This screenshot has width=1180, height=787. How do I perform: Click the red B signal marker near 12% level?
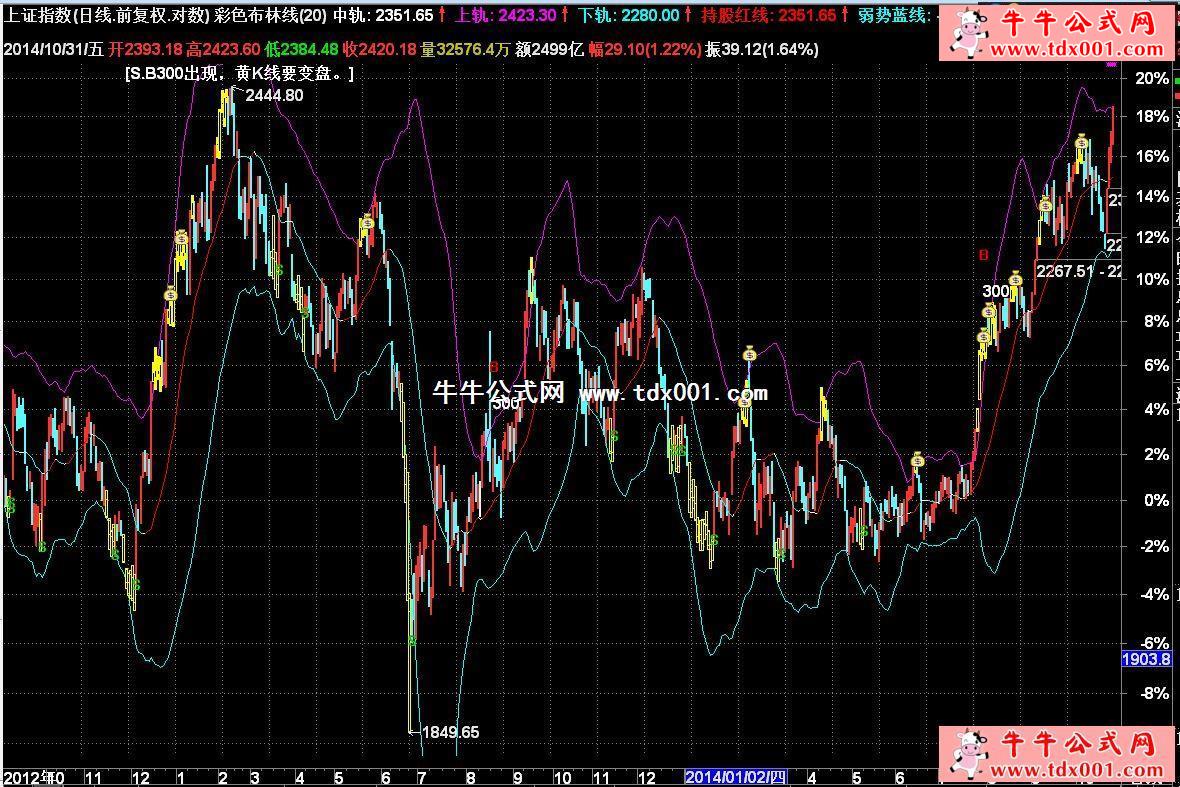[x=983, y=255]
